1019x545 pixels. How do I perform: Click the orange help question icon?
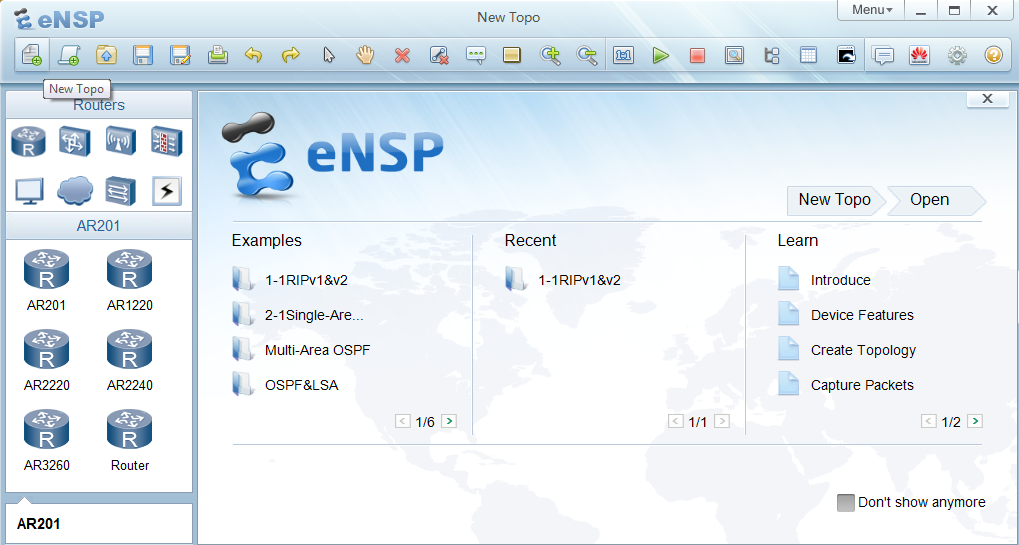[994, 55]
